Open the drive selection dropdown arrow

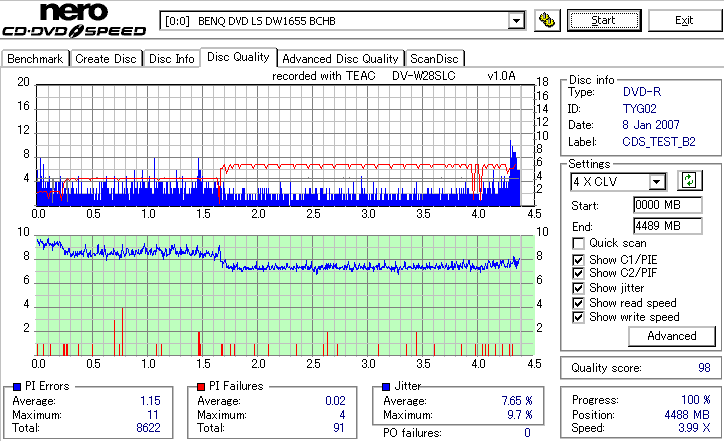point(516,21)
